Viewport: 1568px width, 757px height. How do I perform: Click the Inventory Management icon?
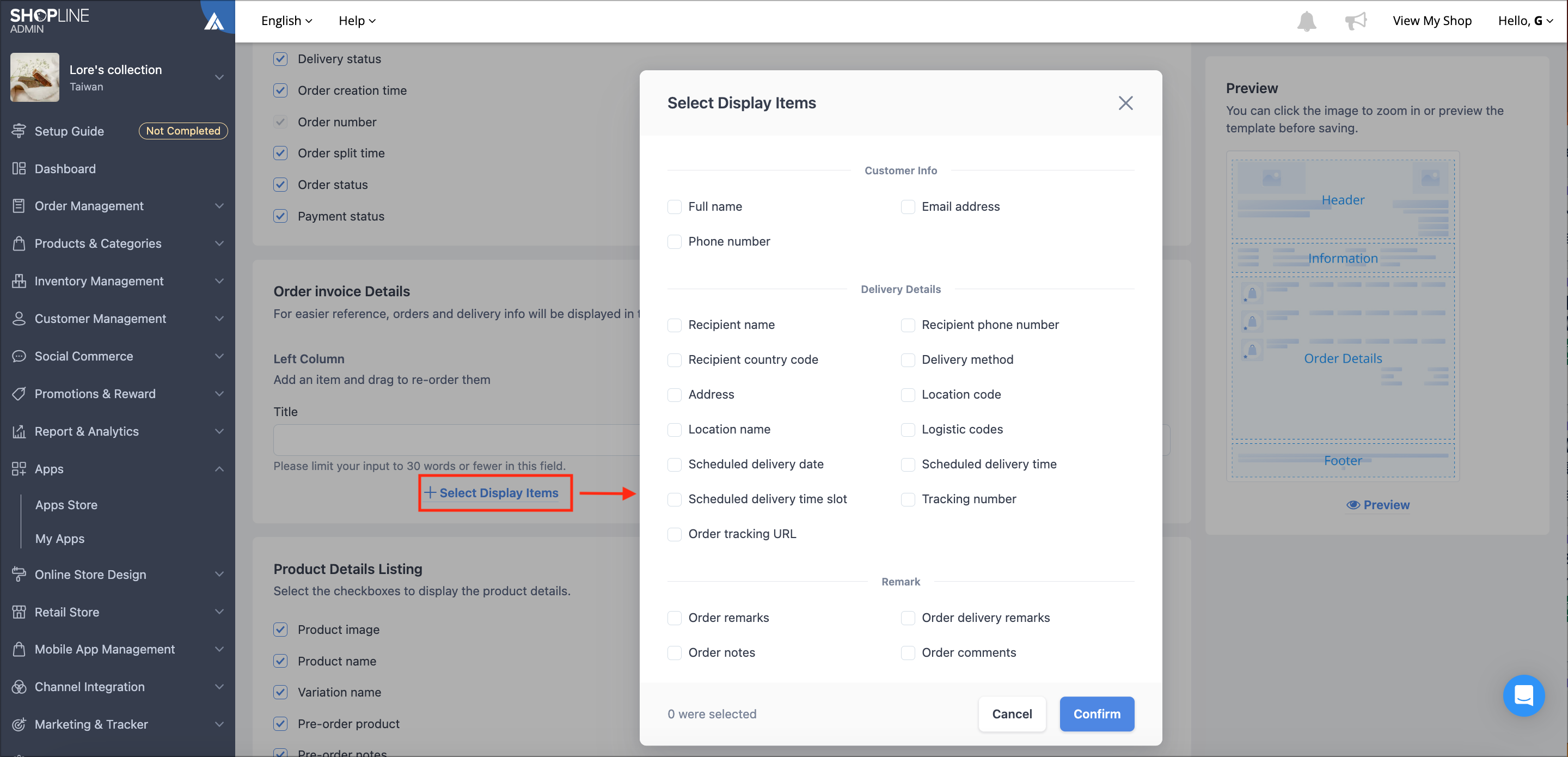tap(19, 281)
